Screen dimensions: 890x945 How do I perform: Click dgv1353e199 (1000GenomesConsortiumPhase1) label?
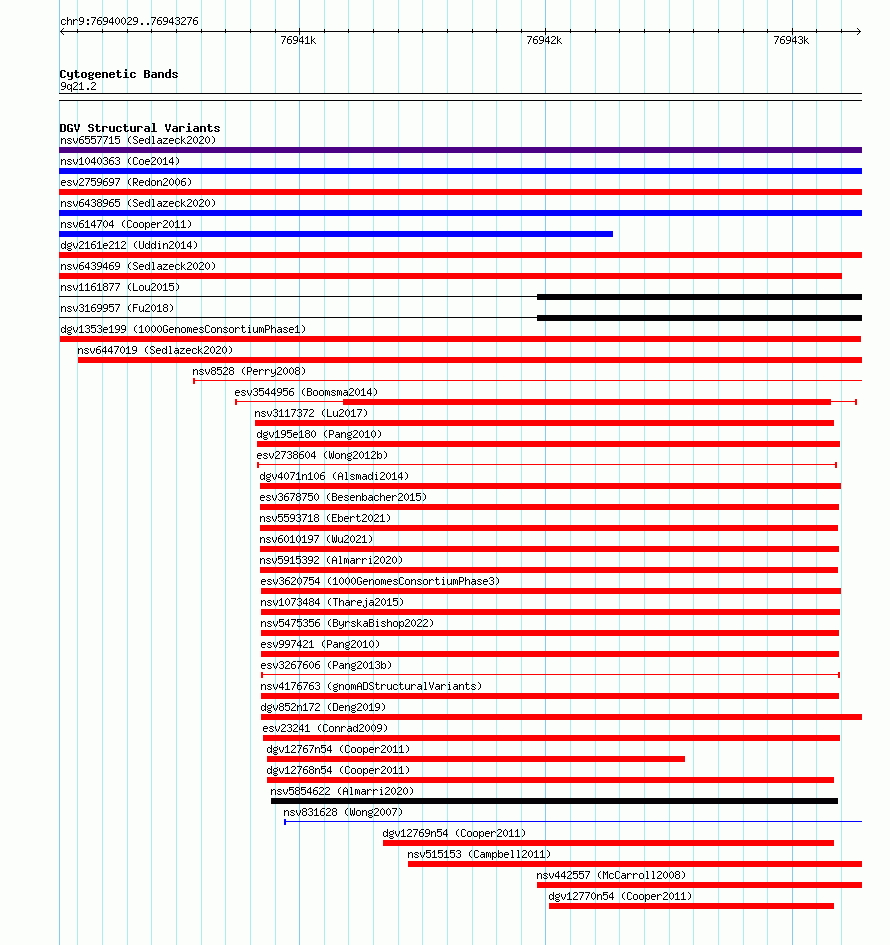coord(183,330)
